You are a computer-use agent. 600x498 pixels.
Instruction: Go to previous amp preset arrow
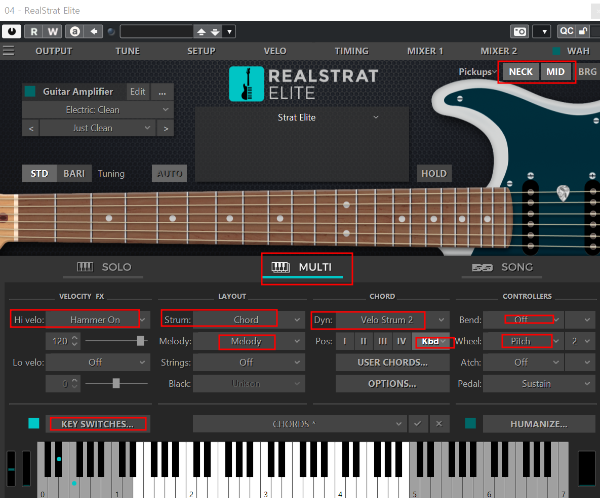pos(31,128)
